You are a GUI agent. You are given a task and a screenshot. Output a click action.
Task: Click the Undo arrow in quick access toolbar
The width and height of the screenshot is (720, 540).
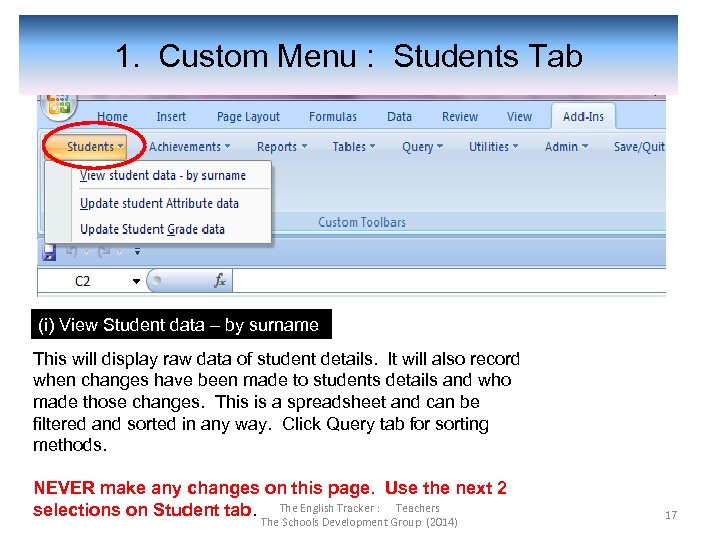point(71,252)
